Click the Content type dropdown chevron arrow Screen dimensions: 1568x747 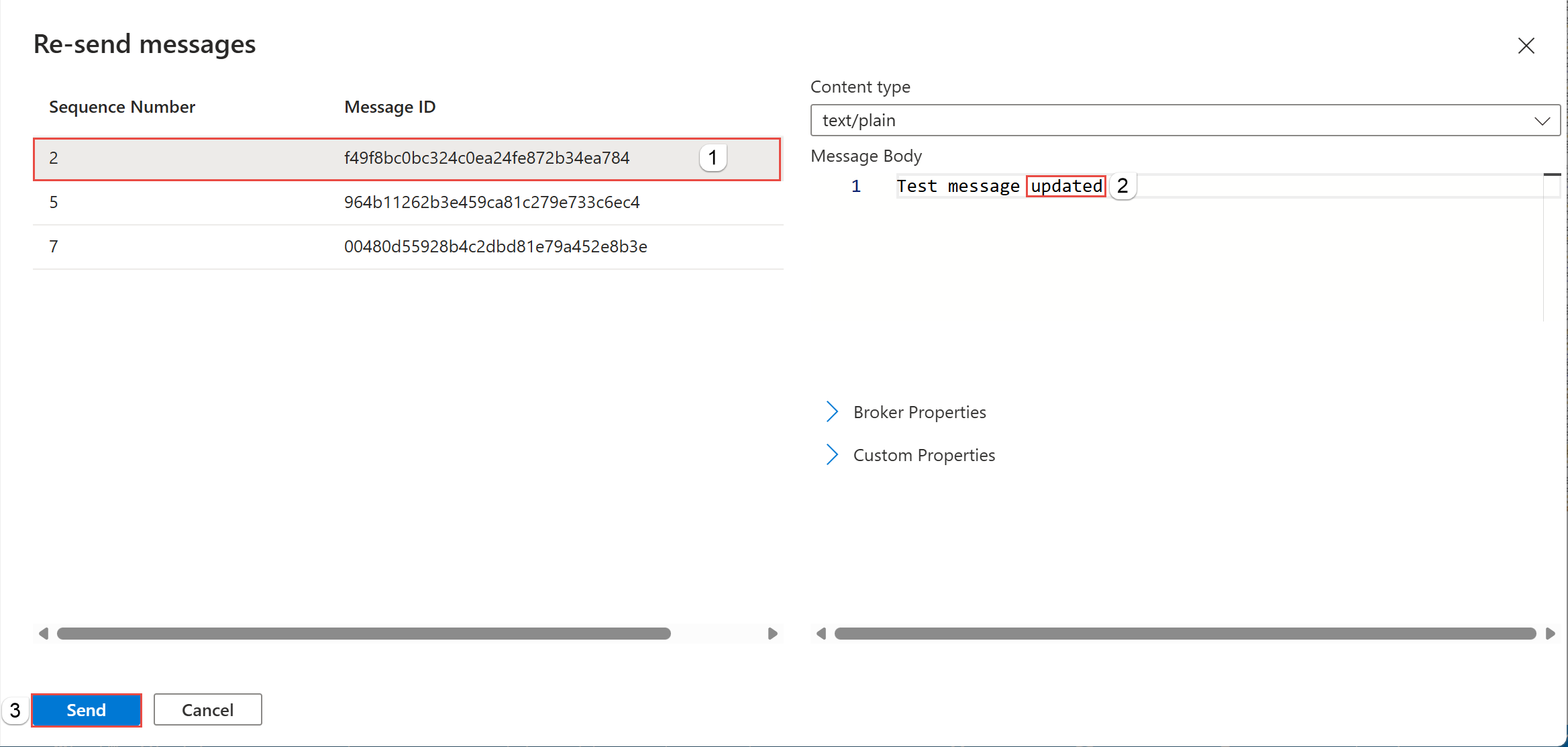point(1542,121)
